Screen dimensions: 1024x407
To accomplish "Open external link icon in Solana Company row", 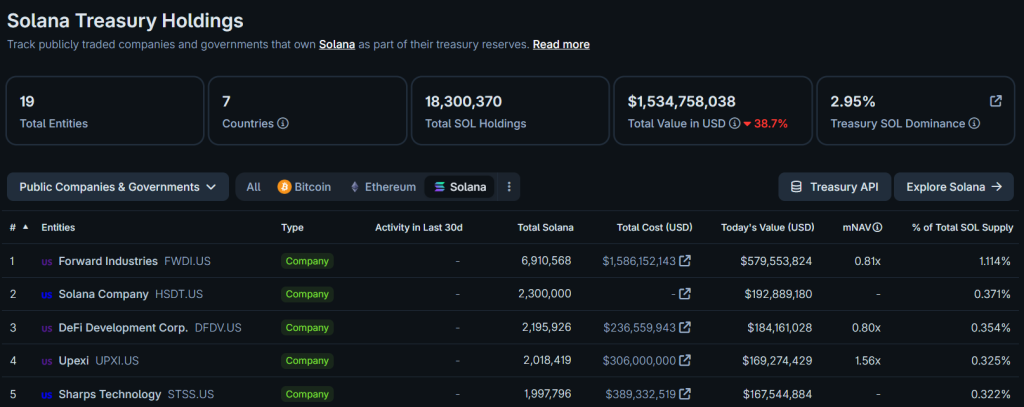I will [685, 294].
